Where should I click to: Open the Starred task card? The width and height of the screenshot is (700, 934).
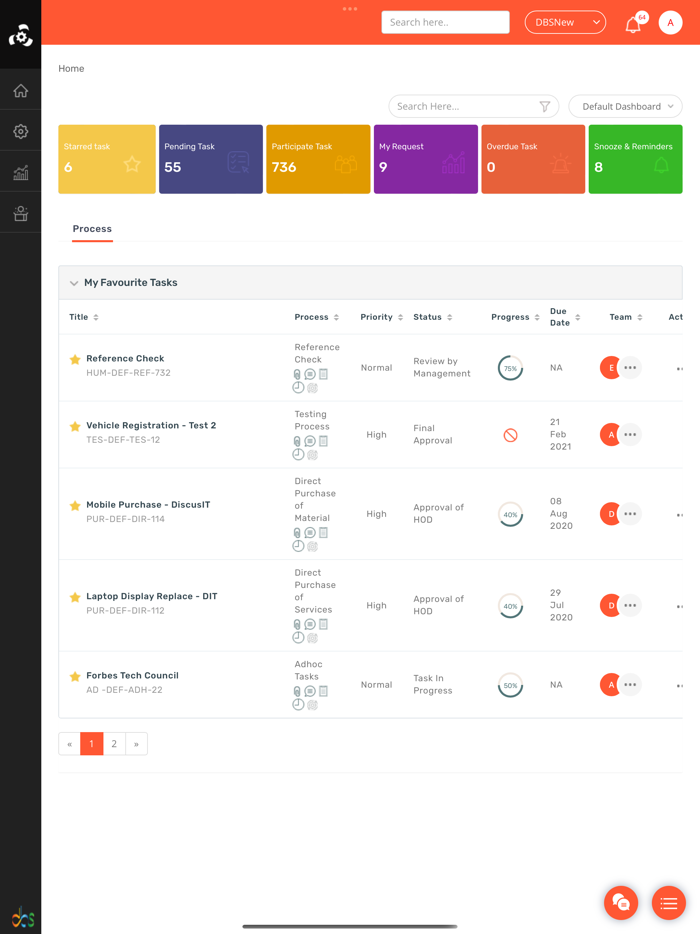107,159
